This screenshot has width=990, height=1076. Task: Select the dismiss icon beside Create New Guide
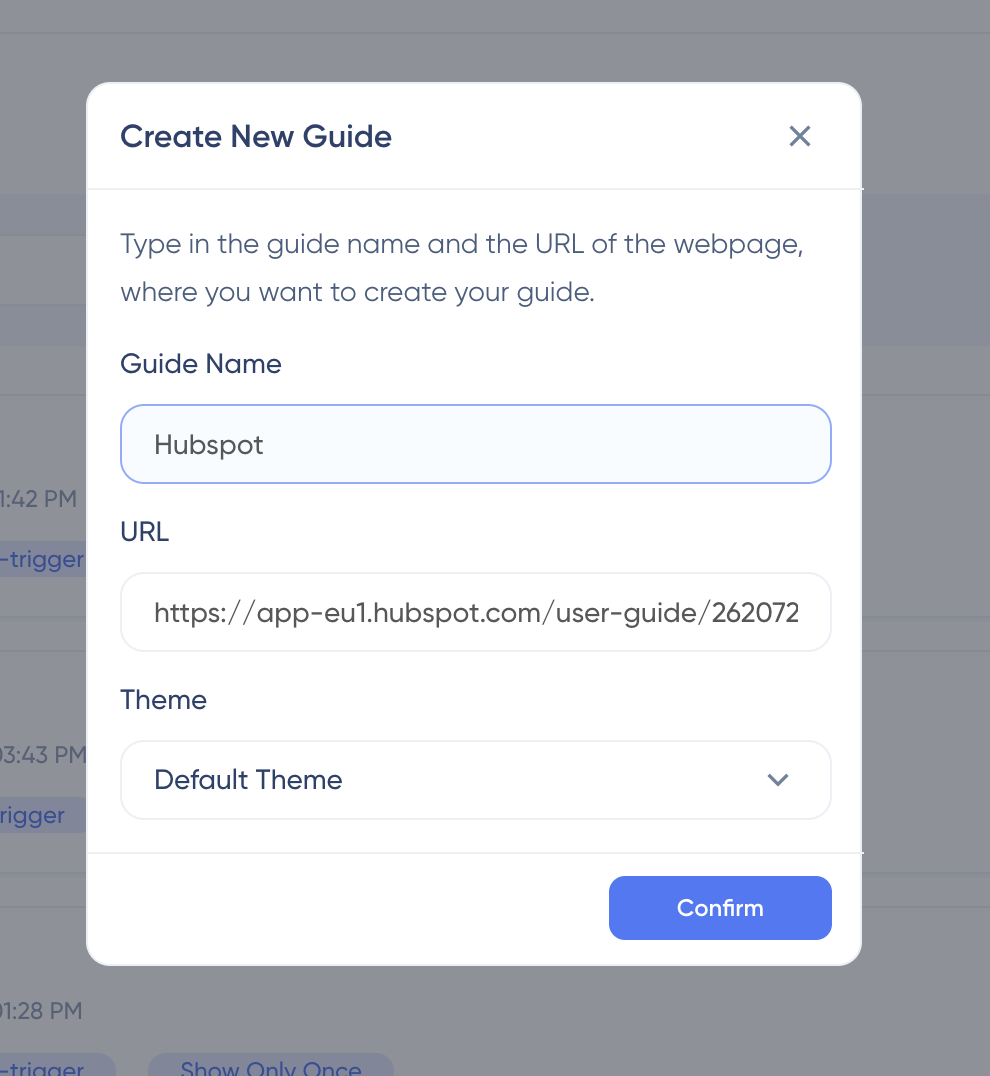(x=799, y=136)
